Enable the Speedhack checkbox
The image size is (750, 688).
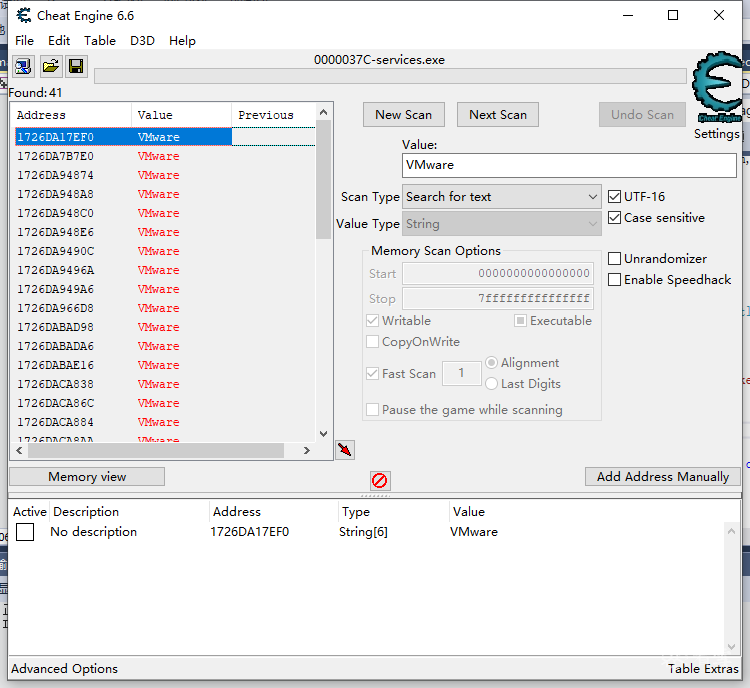coord(614,279)
